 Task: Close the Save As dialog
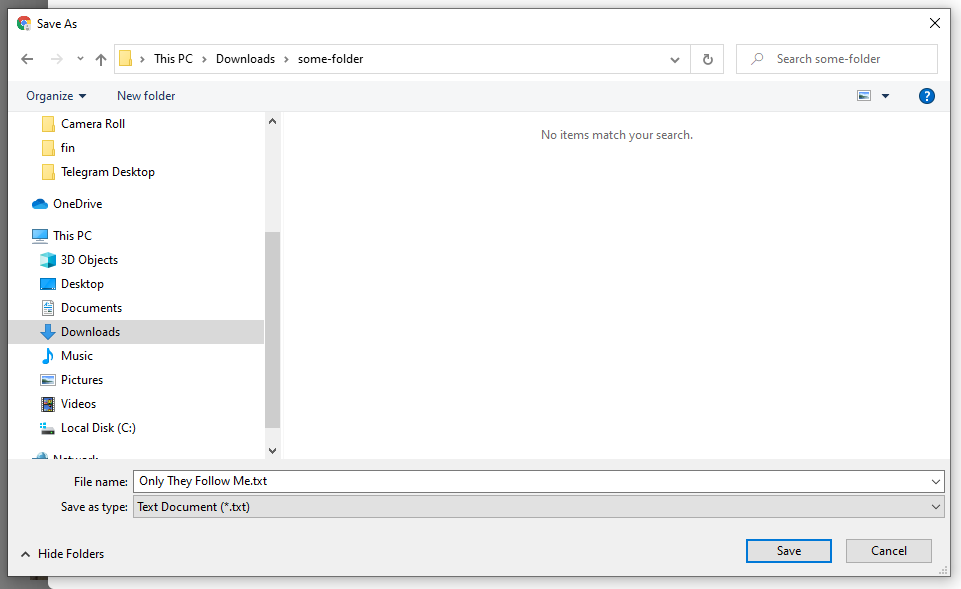pos(935,23)
